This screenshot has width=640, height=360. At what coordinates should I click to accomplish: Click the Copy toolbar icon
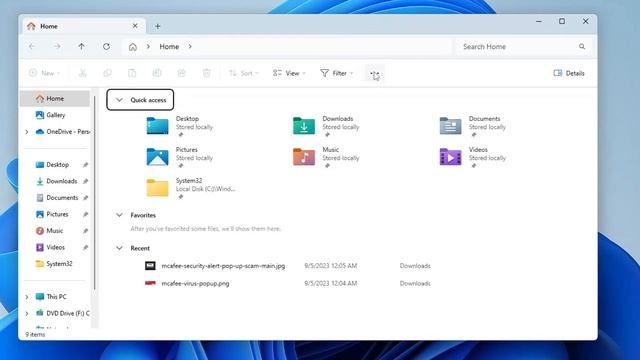point(107,73)
